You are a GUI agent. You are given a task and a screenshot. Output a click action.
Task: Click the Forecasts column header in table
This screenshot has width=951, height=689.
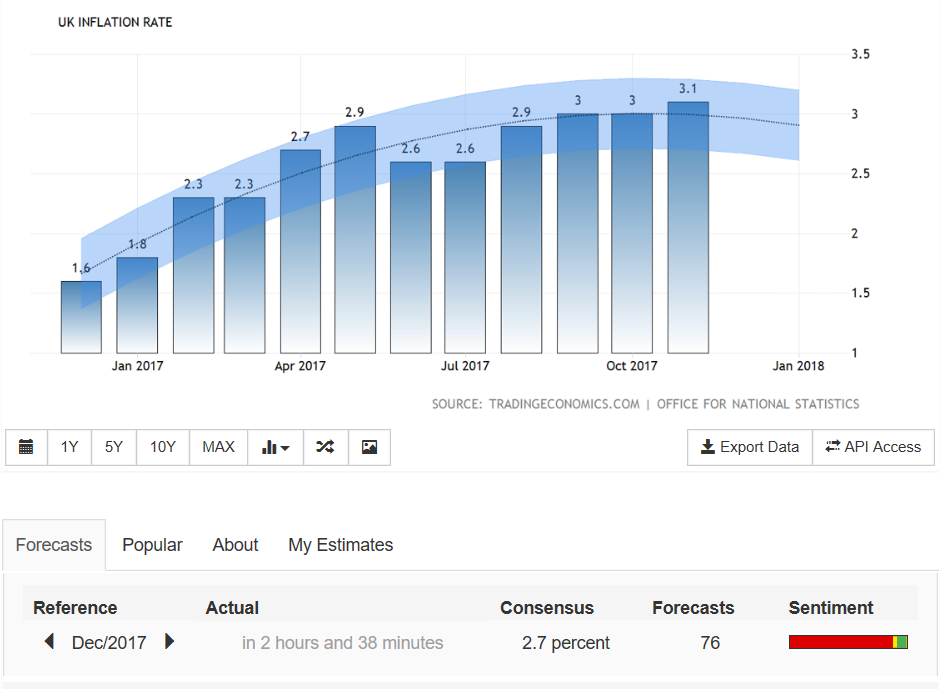coord(693,608)
